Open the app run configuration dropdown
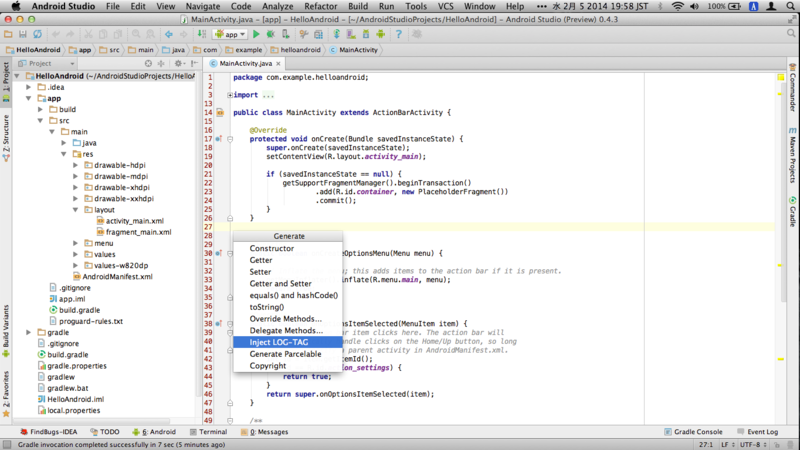Viewport: 800px width, 450px height. tap(230, 34)
